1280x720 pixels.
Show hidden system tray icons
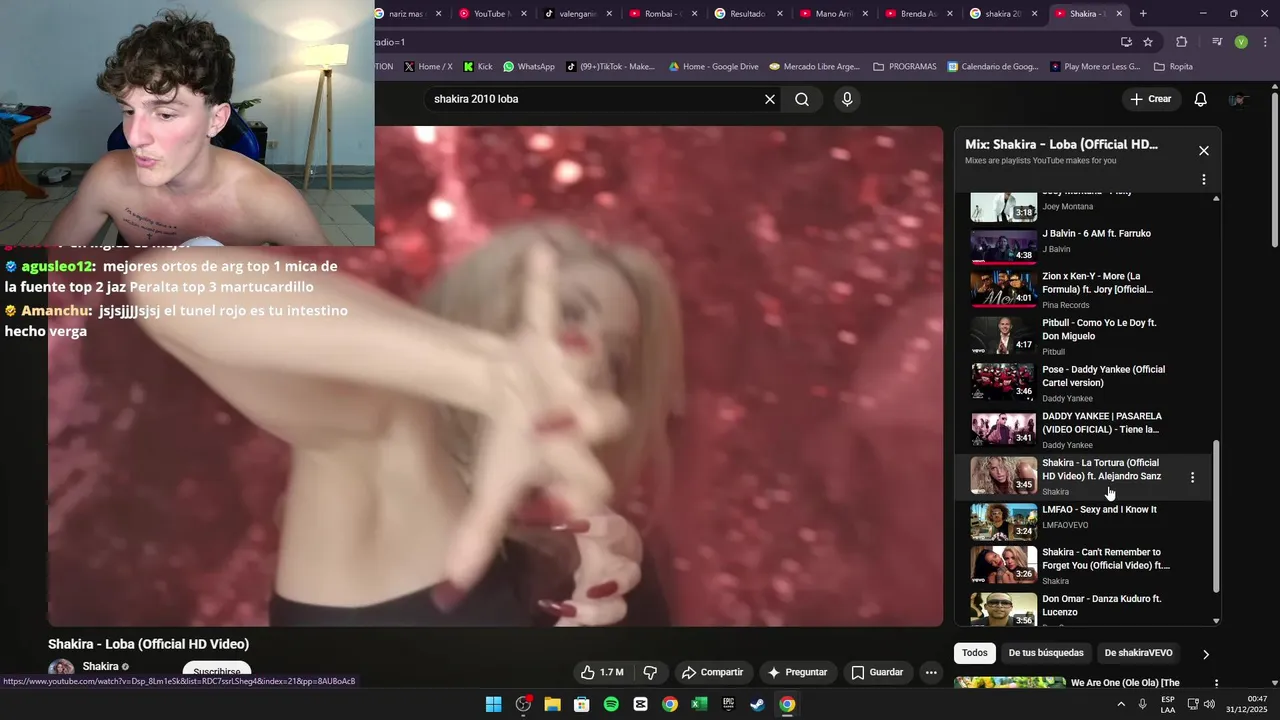pos(1120,704)
